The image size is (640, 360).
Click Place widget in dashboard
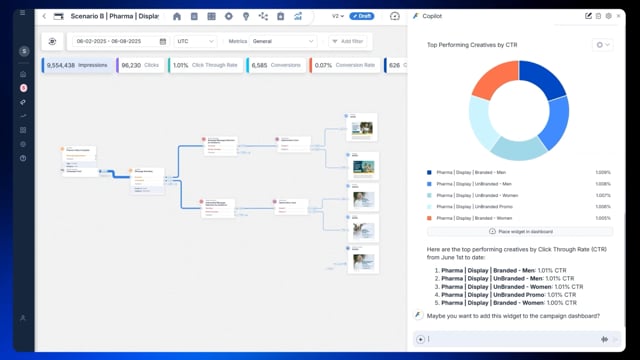click(x=520, y=231)
